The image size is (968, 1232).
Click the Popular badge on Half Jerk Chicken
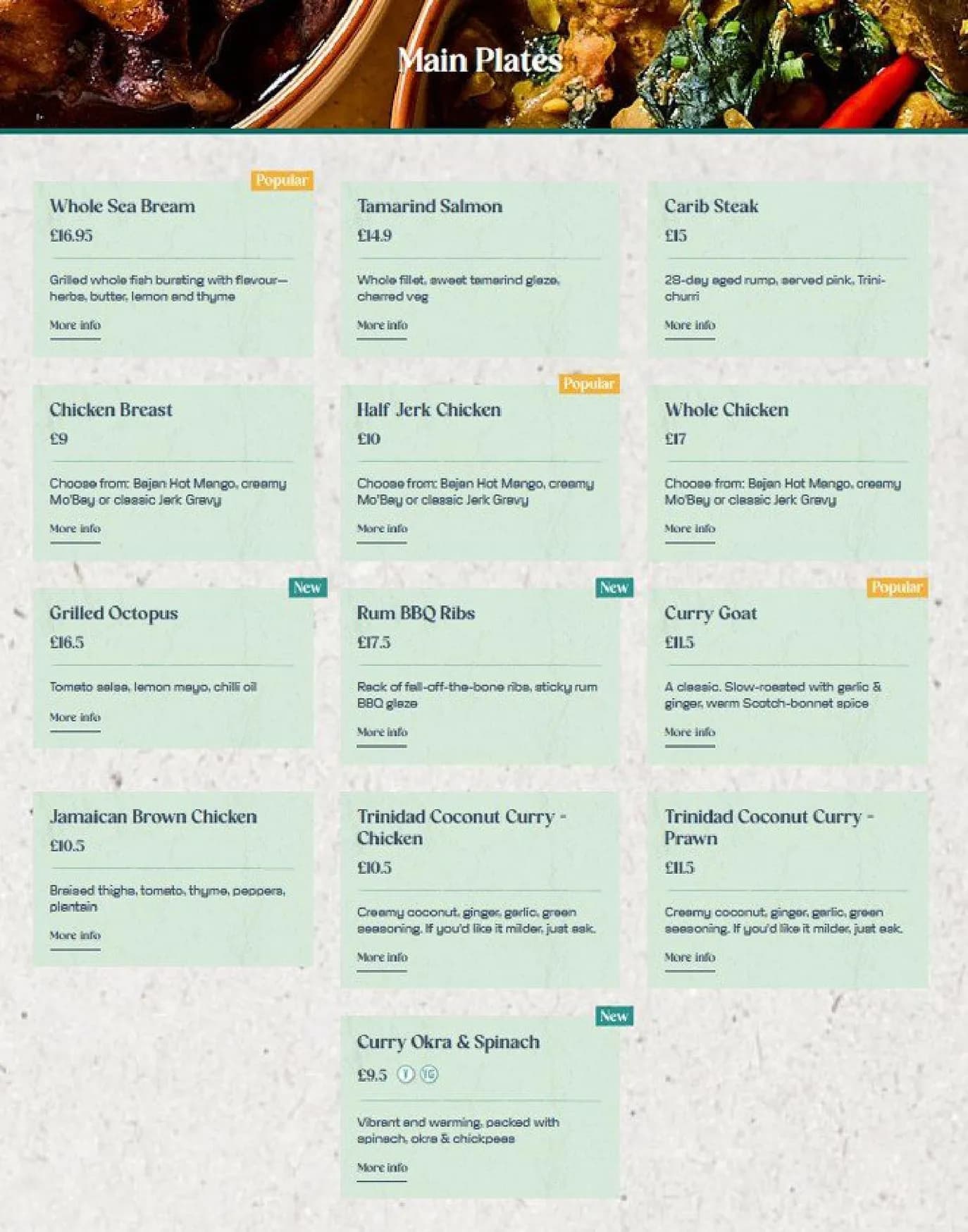[589, 383]
